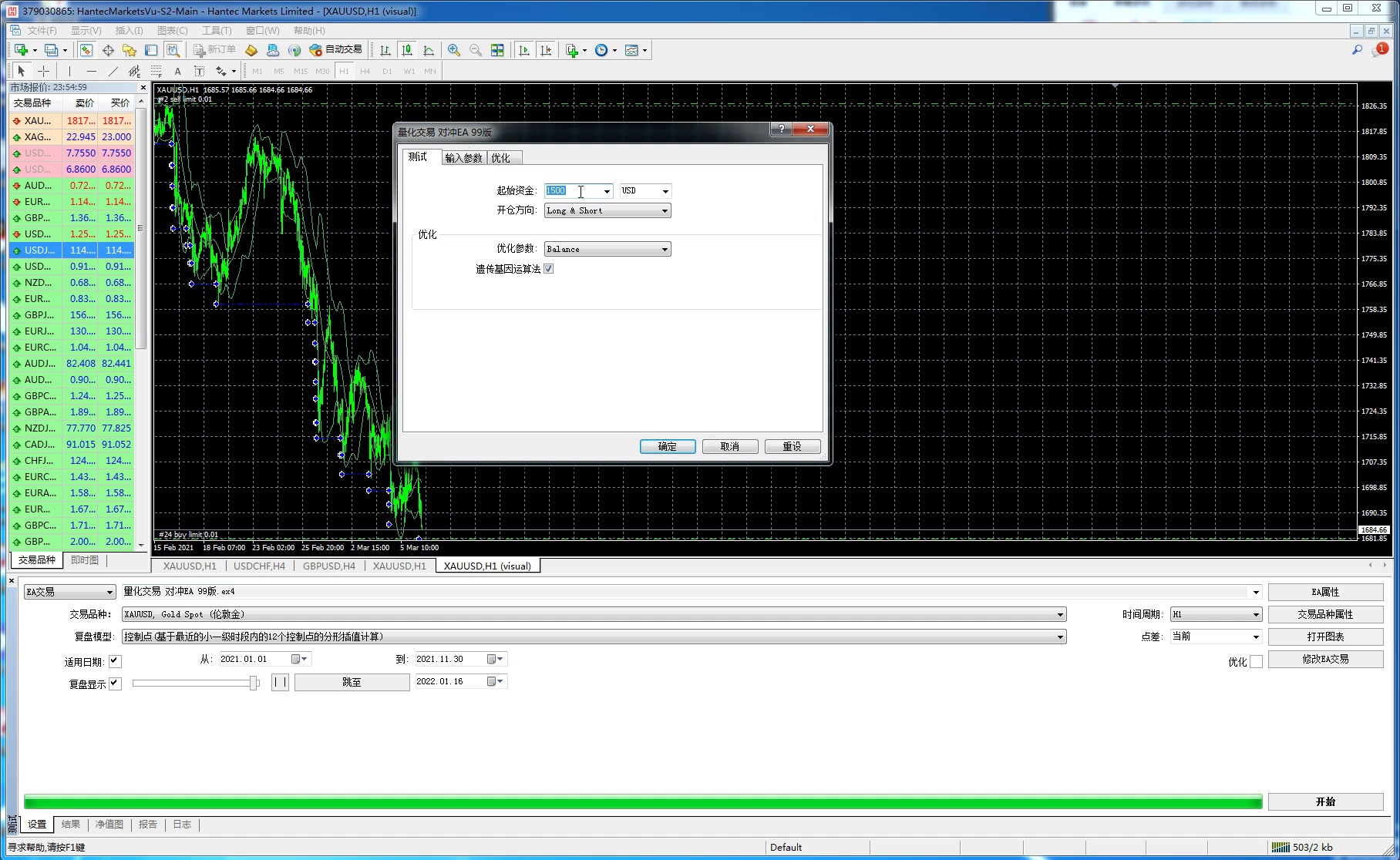Click the zoom in magnifier icon
Image resolution: width=1400 pixels, height=860 pixels.
click(x=454, y=50)
